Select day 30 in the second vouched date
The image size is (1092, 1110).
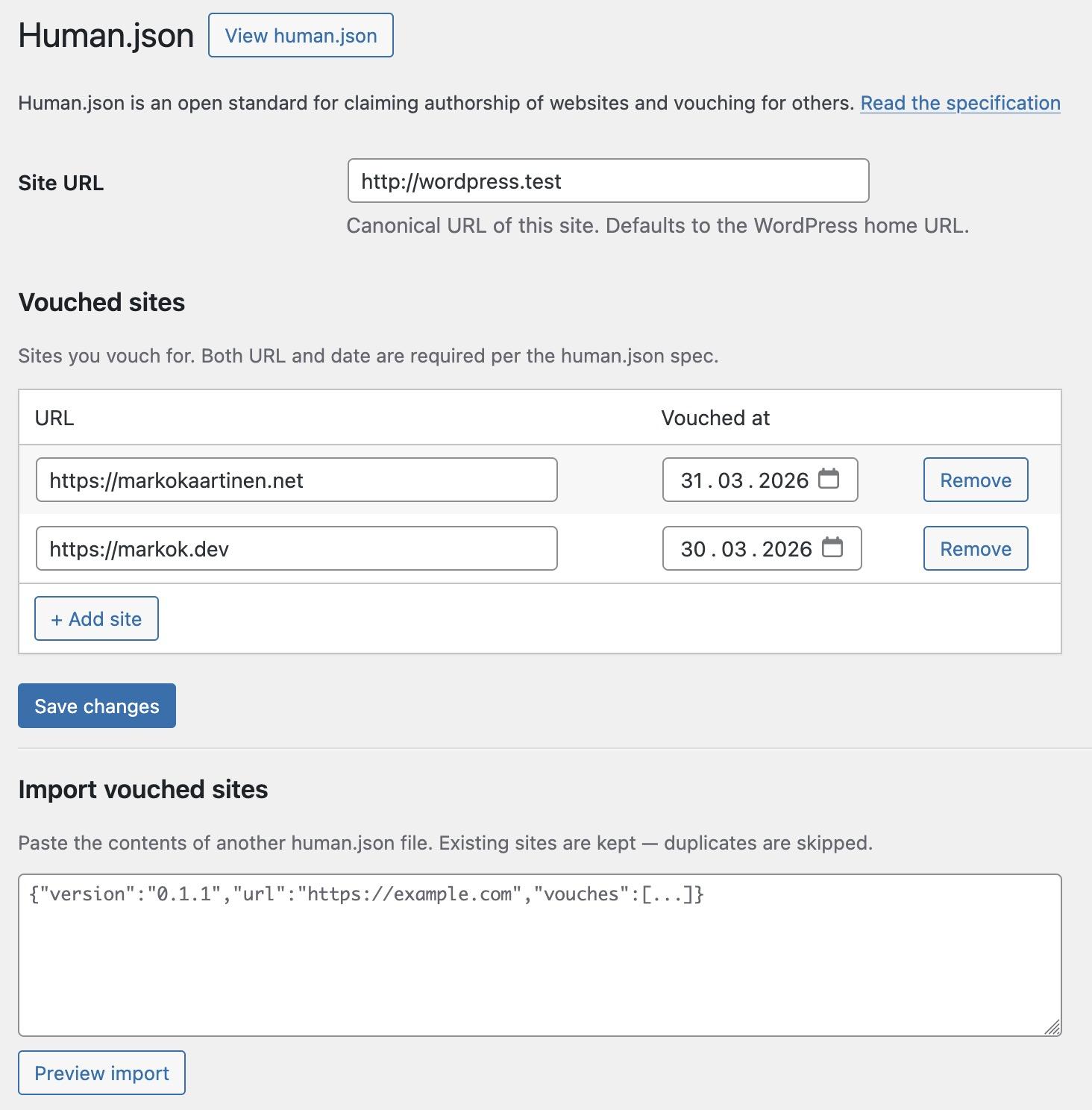pos(693,549)
